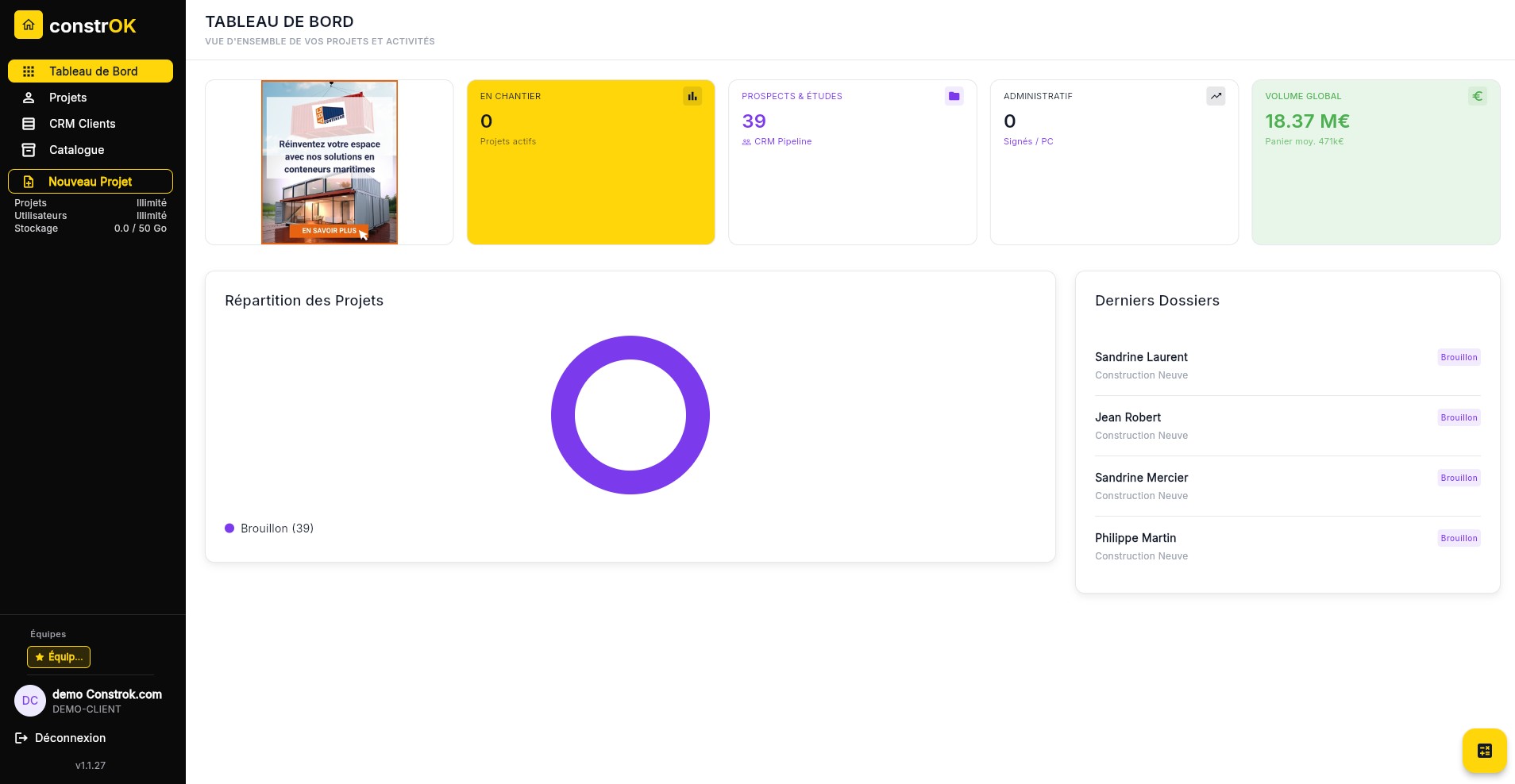Toggle Brouillon (39) legend item
1515x784 pixels.
pyautogui.click(x=269, y=528)
